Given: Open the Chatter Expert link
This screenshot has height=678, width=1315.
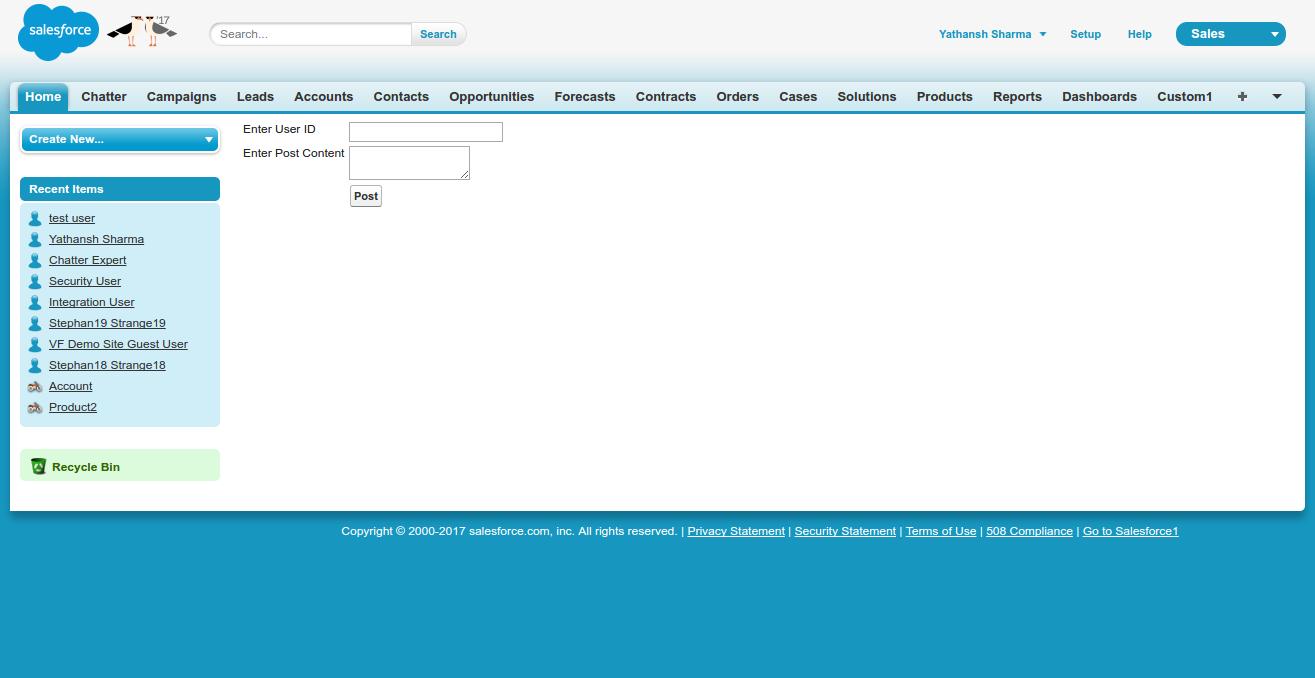Looking at the screenshot, I should pos(88,260).
